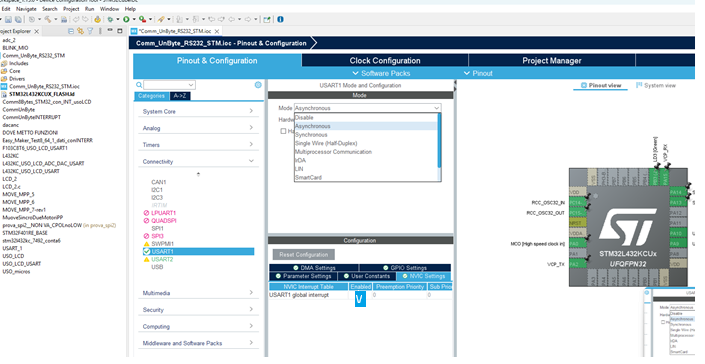Collapse the Connectivity category

[x=198, y=161]
